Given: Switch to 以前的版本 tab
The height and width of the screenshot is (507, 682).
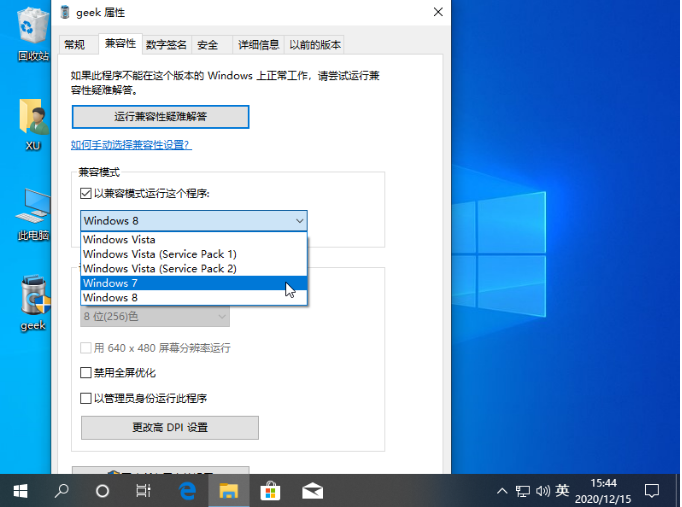Looking at the screenshot, I should [x=315, y=45].
